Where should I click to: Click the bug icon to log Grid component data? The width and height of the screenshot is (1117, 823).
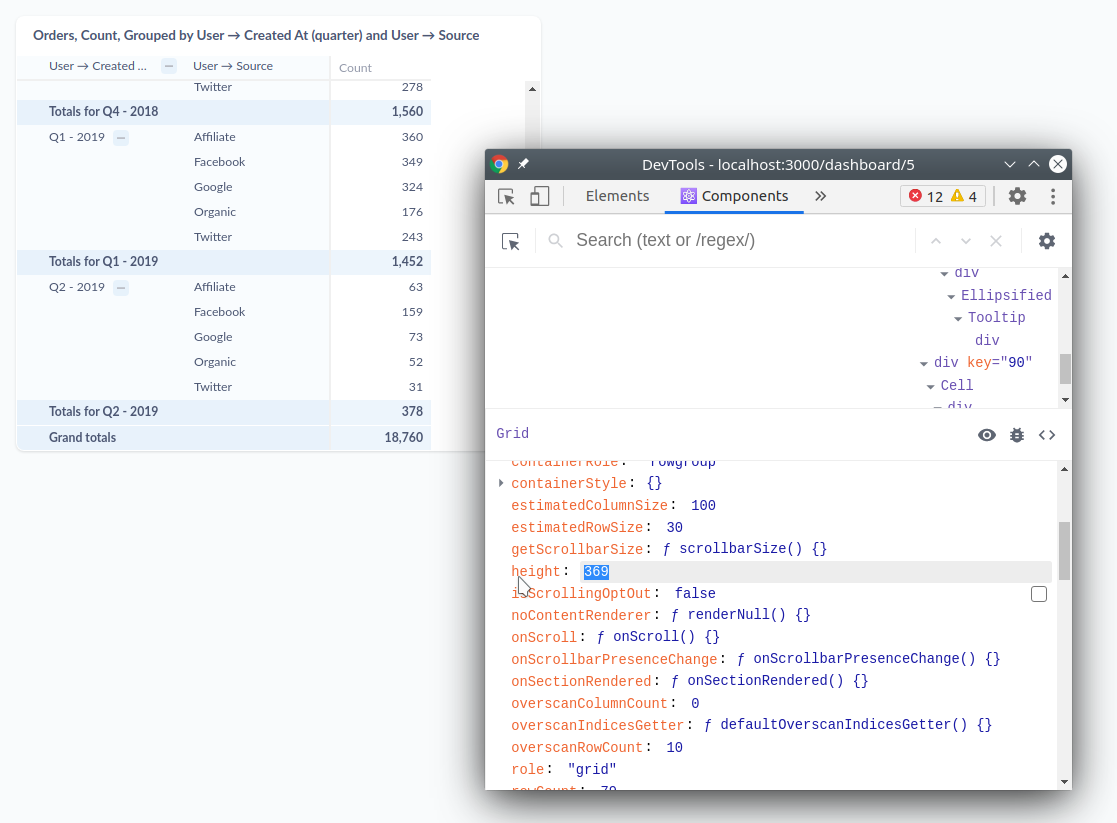pos(1017,435)
